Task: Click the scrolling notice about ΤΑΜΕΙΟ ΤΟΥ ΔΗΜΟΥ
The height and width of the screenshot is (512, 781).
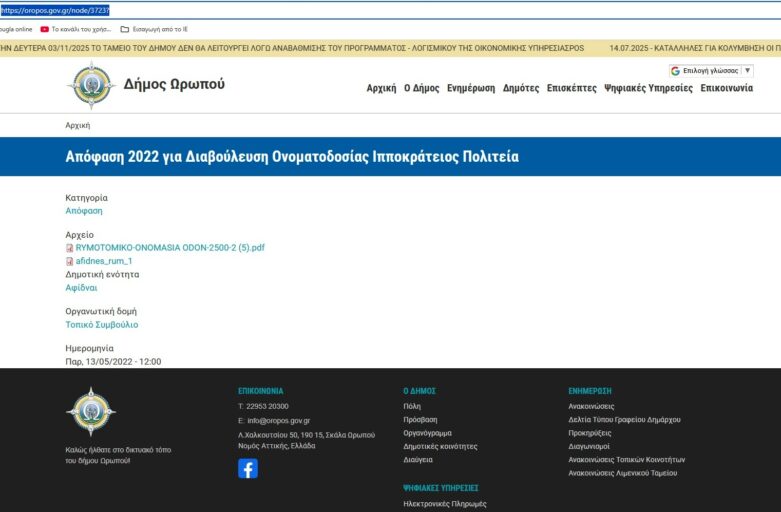Action: tap(292, 48)
